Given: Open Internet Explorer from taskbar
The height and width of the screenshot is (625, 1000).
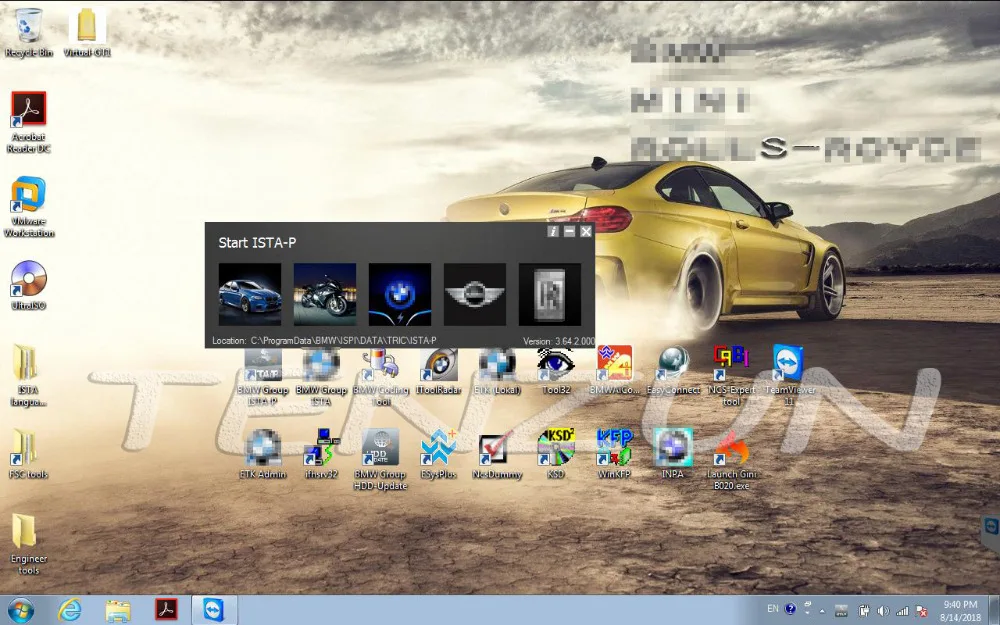Looking at the screenshot, I should [70, 610].
